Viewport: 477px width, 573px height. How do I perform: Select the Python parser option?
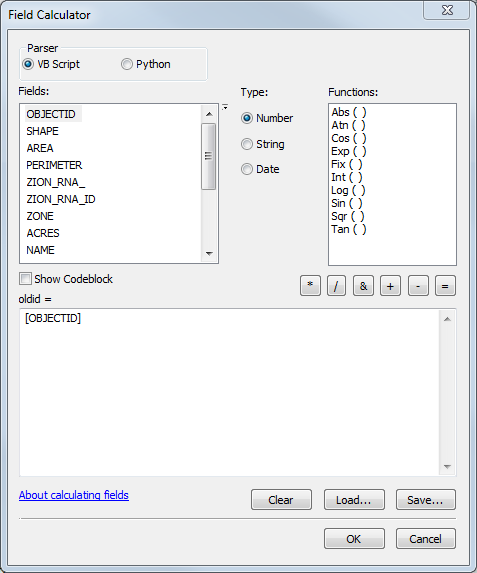pyautogui.click(x=146, y=64)
